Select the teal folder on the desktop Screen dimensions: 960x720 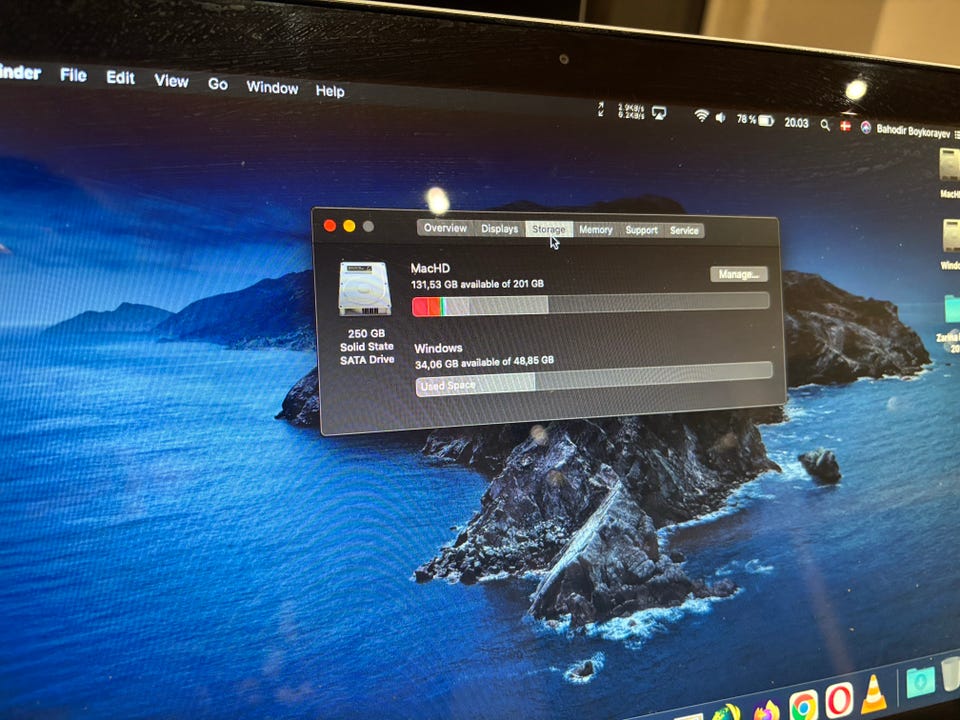952,308
